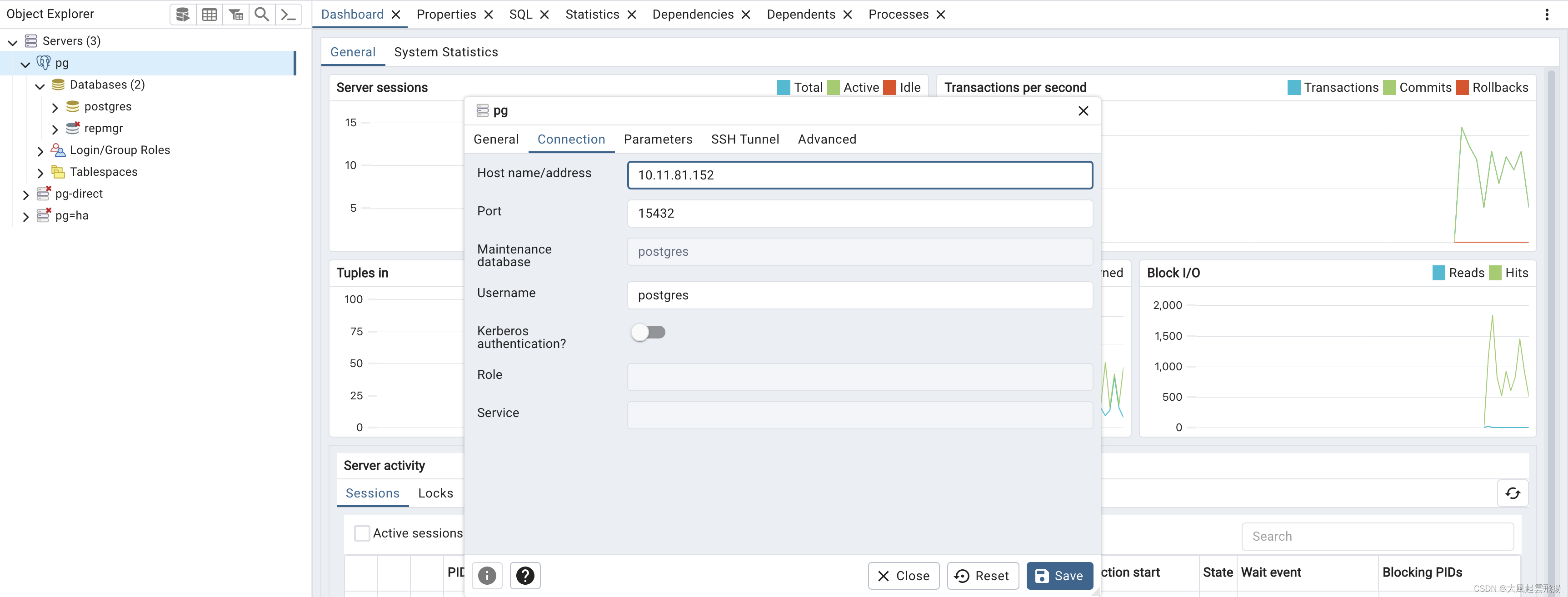Expand the pg-direct server node
The image size is (1568, 597).
25,194
